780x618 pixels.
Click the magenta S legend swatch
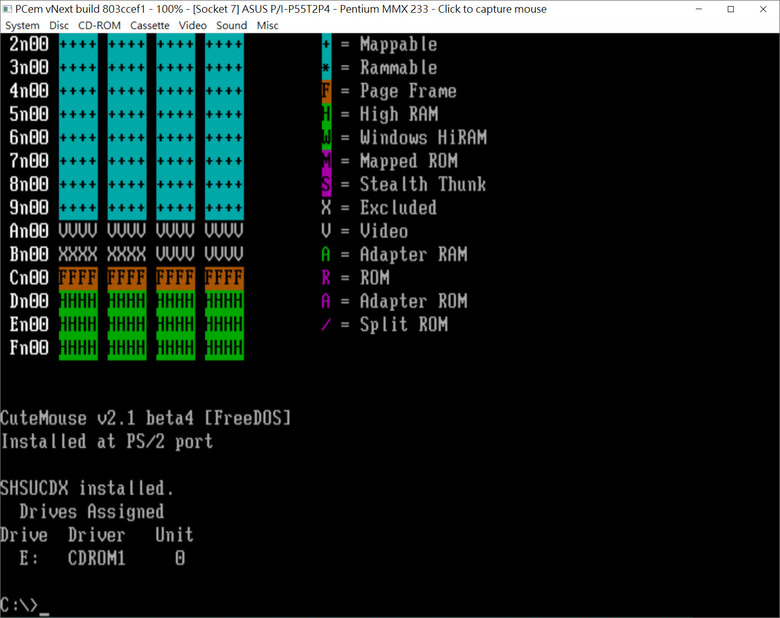tap(326, 185)
